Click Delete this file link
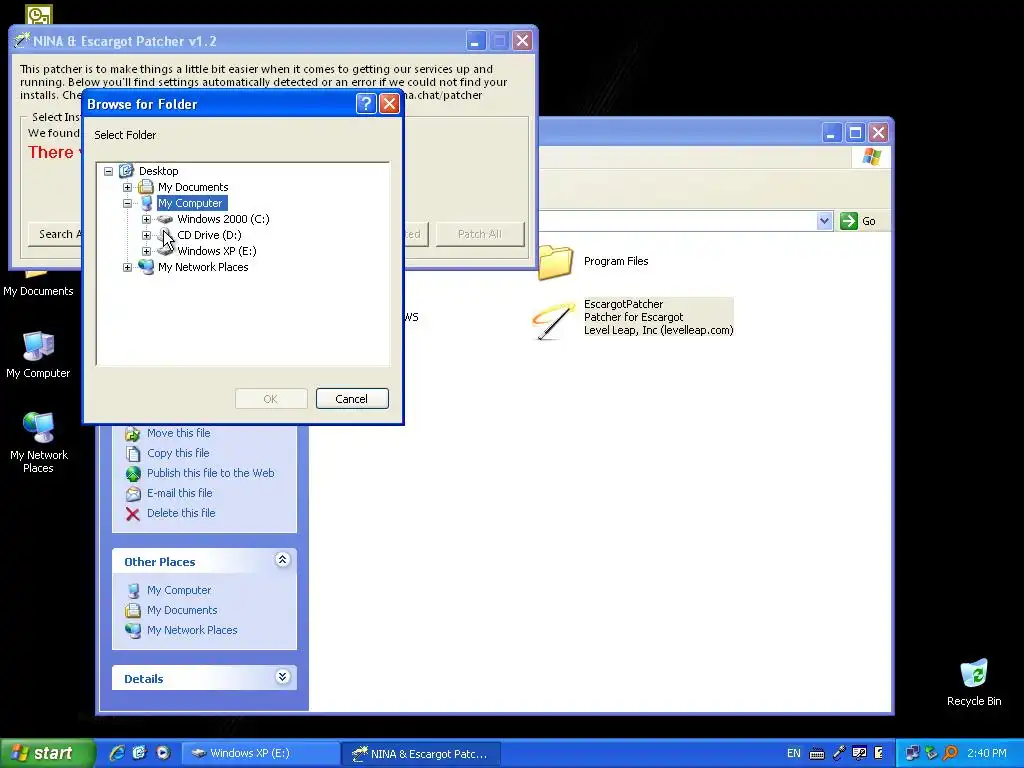Image resolution: width=1024 pixels, height=768 pixels. [181, 513]
